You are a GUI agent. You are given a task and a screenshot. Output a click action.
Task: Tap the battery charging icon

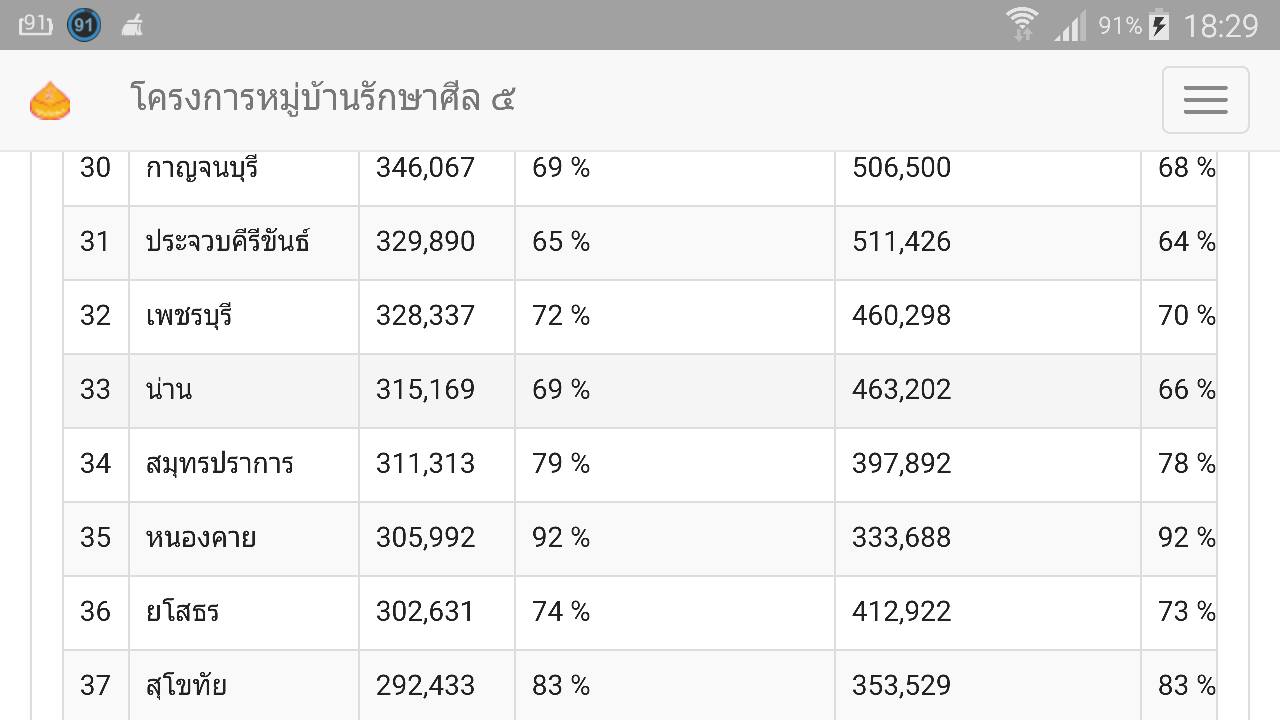pos(1159,24)
